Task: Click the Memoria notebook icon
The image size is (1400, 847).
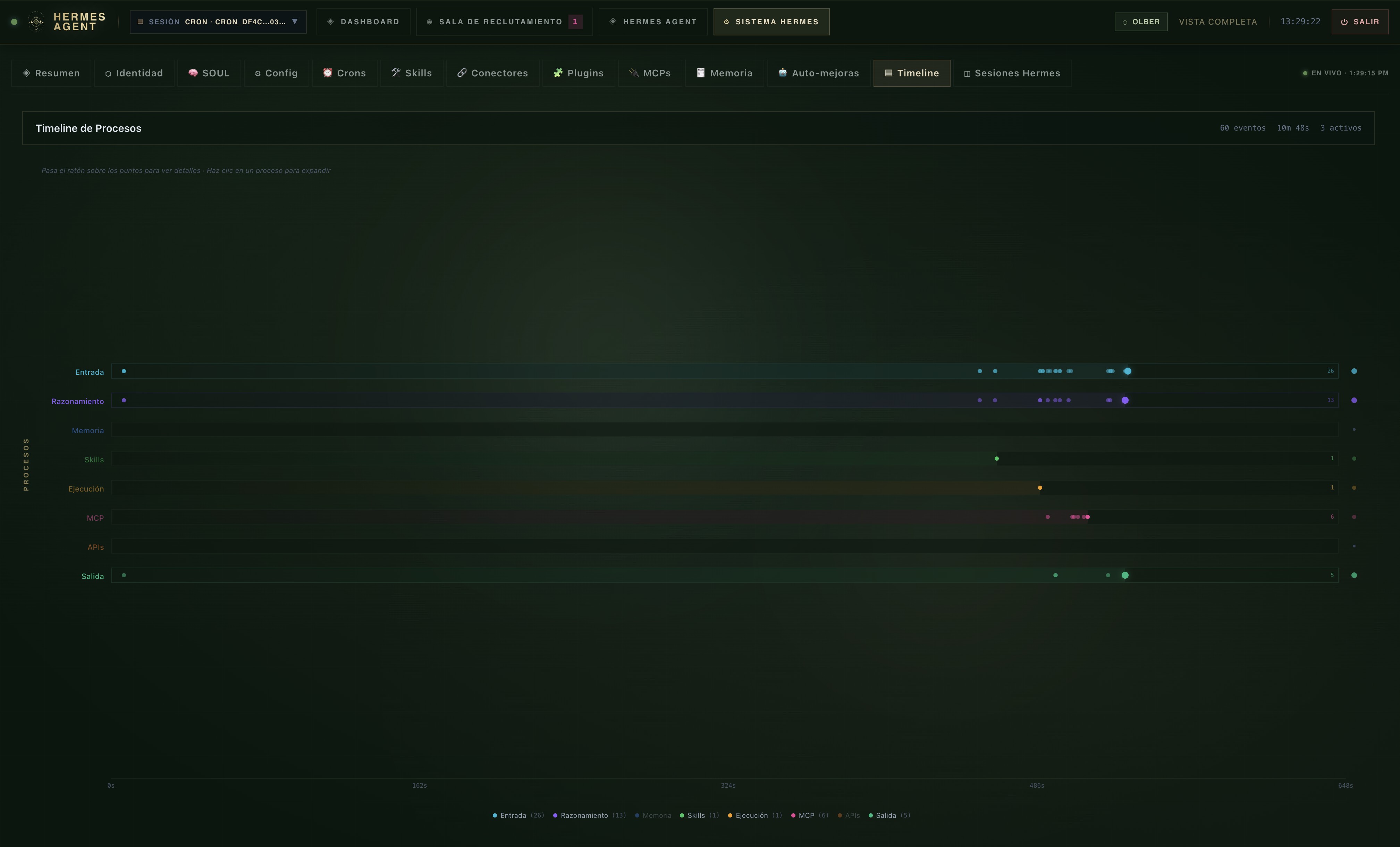Action: click(701, 73)
